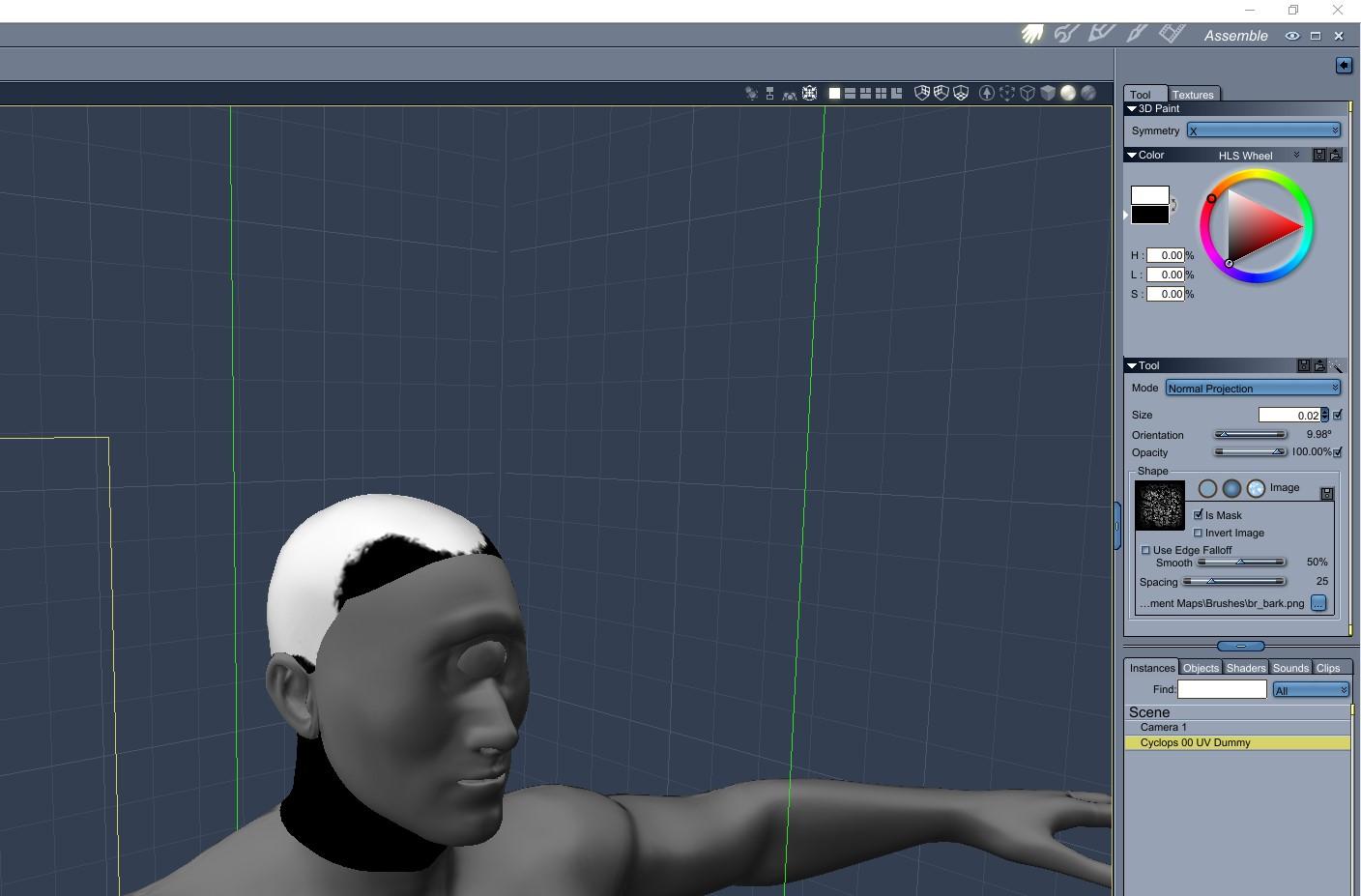This screenshot has height=896, width=1361.
Task: Toggle the checkbox beside Size field
Action: pyautogui.click(x=1338, y=415)
